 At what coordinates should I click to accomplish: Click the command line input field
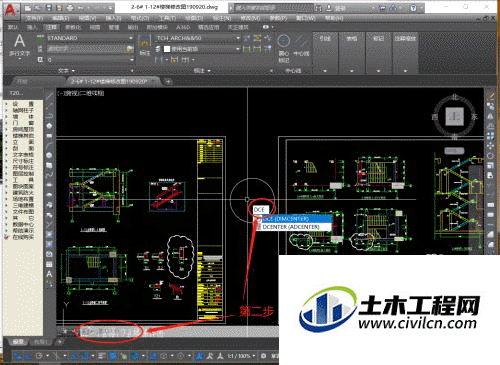click(x=110, y=332)
